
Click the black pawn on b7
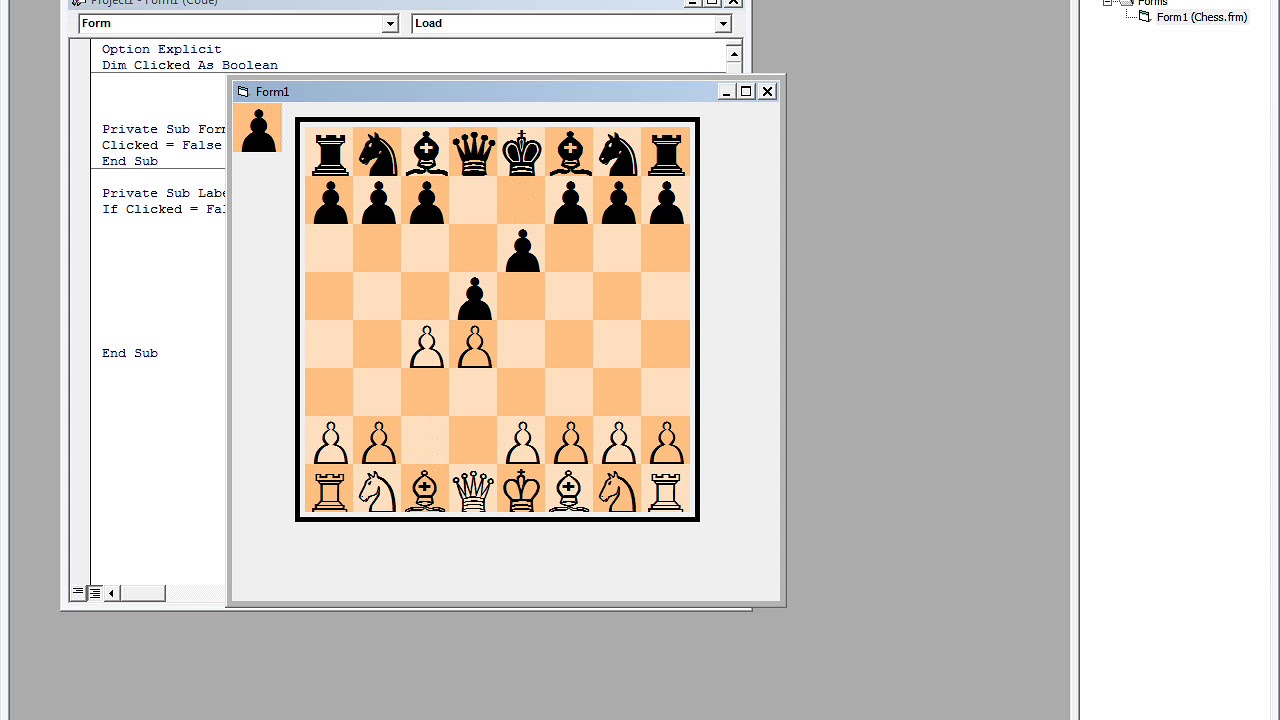click(377, 200)
